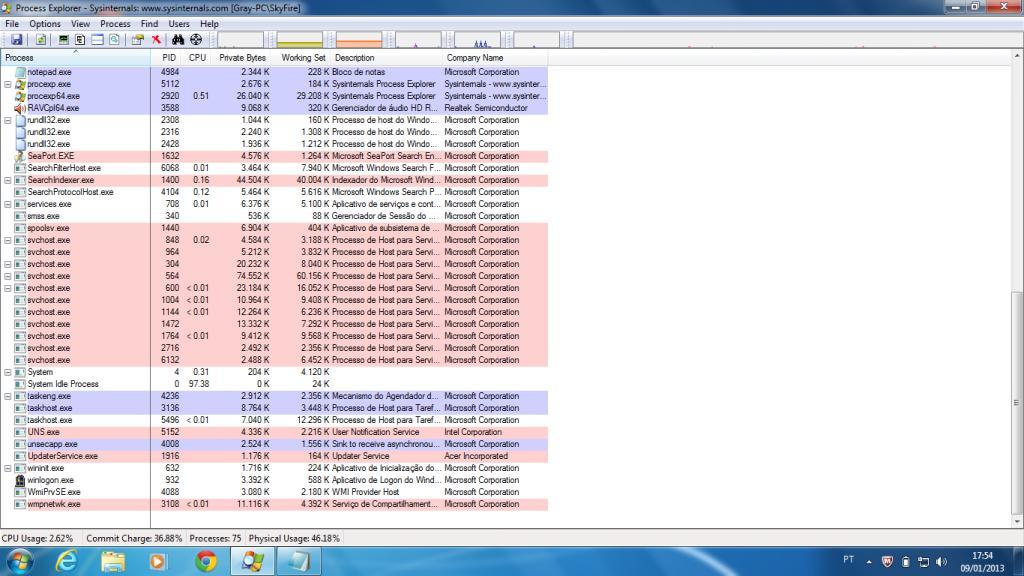Viewport: 1024px width, 576px height.
Task: Click the procexp64.exe process icon
Action: pos(20,96)
